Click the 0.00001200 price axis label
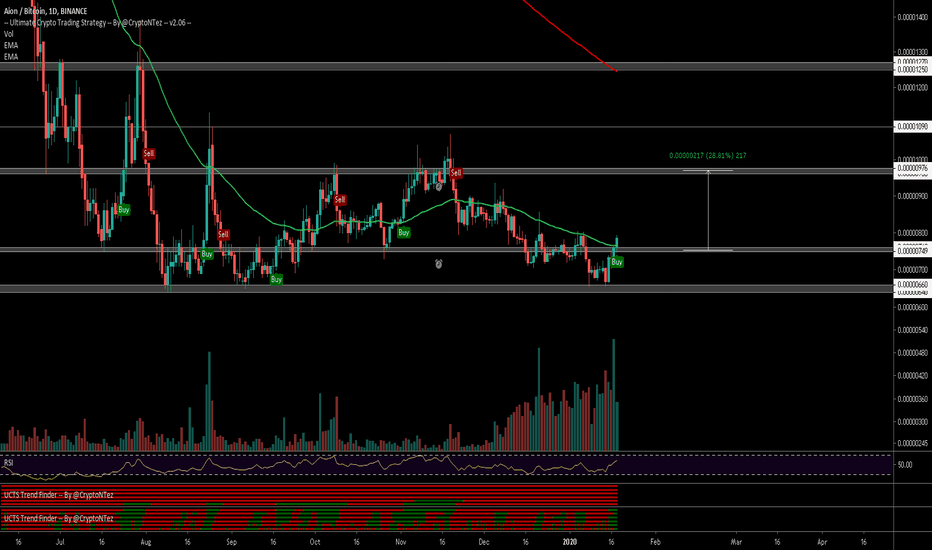Viewport: 932px width, 550px height. [912, 87]
